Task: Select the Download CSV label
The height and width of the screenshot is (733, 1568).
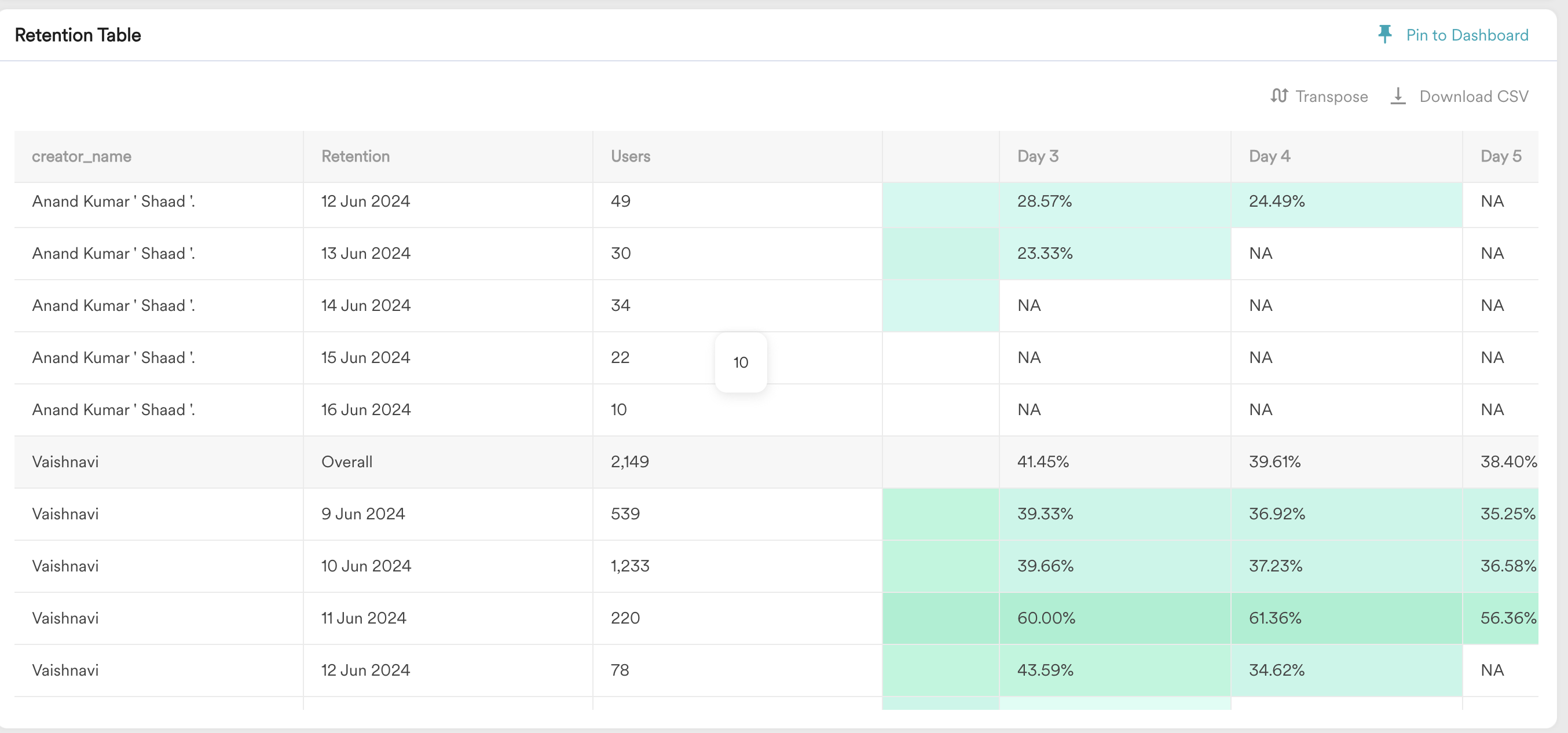Action: [x=1474, y=96]
